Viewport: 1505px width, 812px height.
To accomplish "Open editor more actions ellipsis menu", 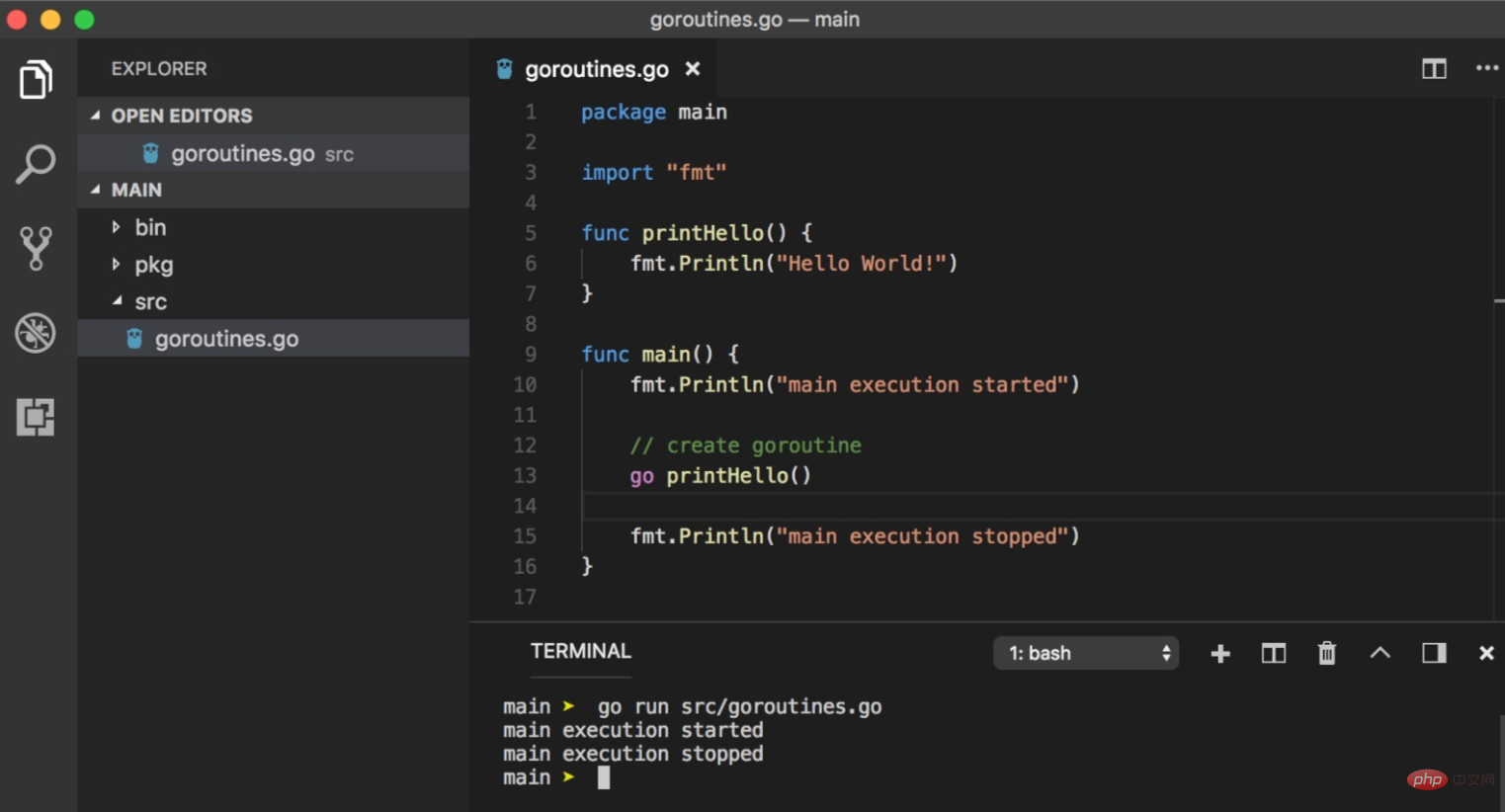I will coord(1486,68).
